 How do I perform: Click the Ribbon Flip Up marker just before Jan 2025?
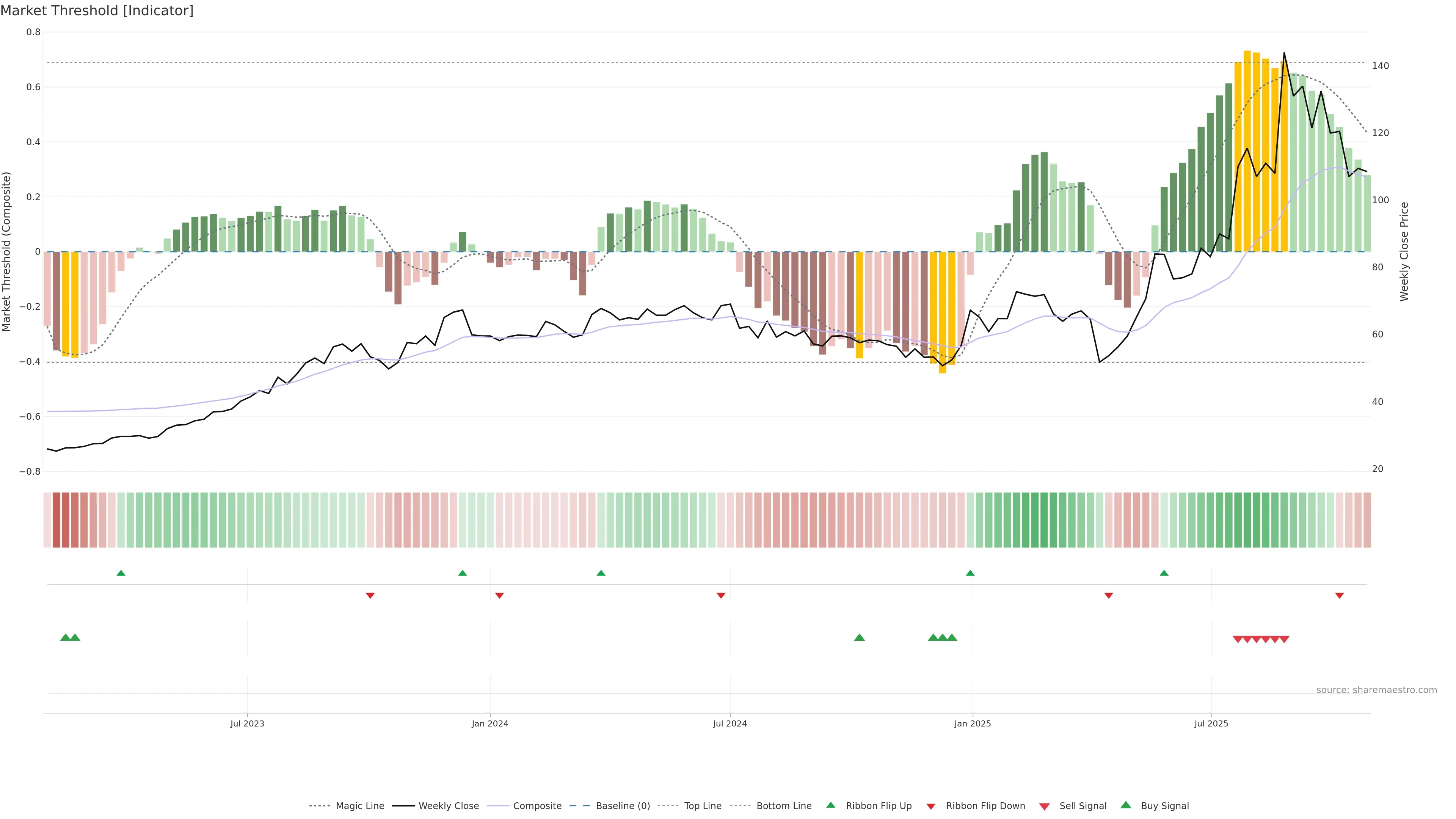click(971, 573)
